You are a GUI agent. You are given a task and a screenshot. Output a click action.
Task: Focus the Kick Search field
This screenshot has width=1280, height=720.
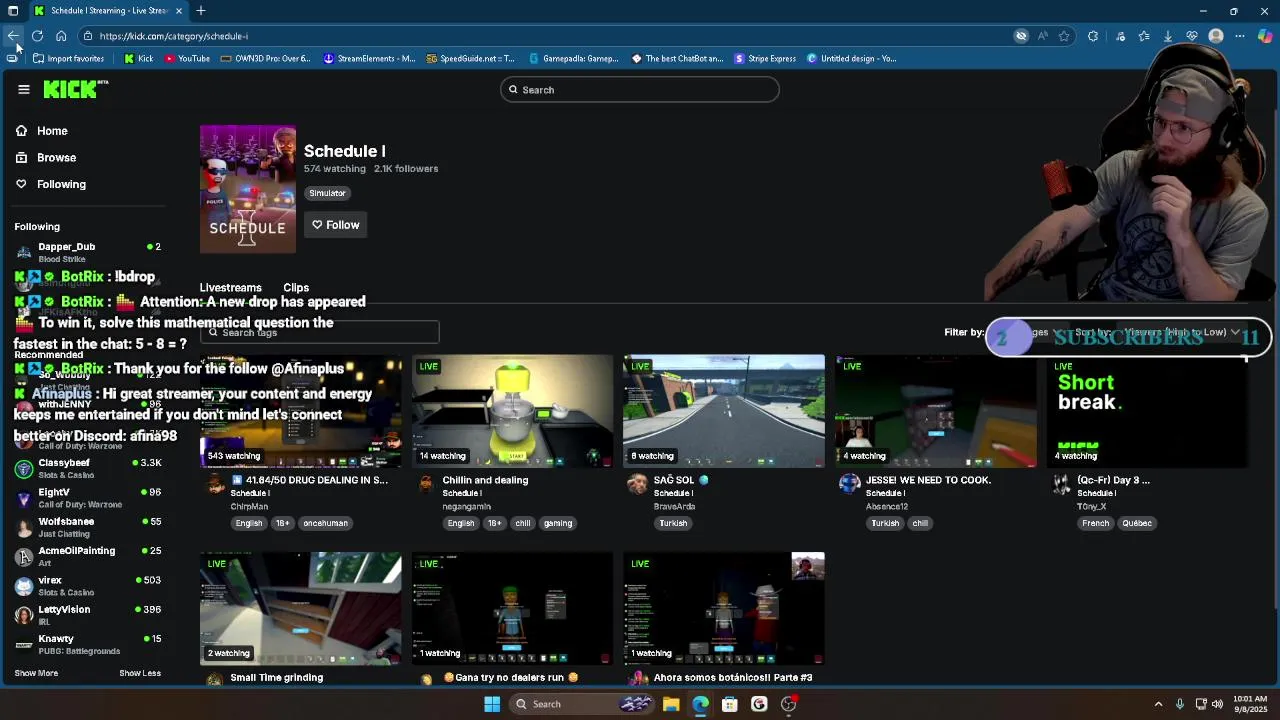click(x=640, y=90)
